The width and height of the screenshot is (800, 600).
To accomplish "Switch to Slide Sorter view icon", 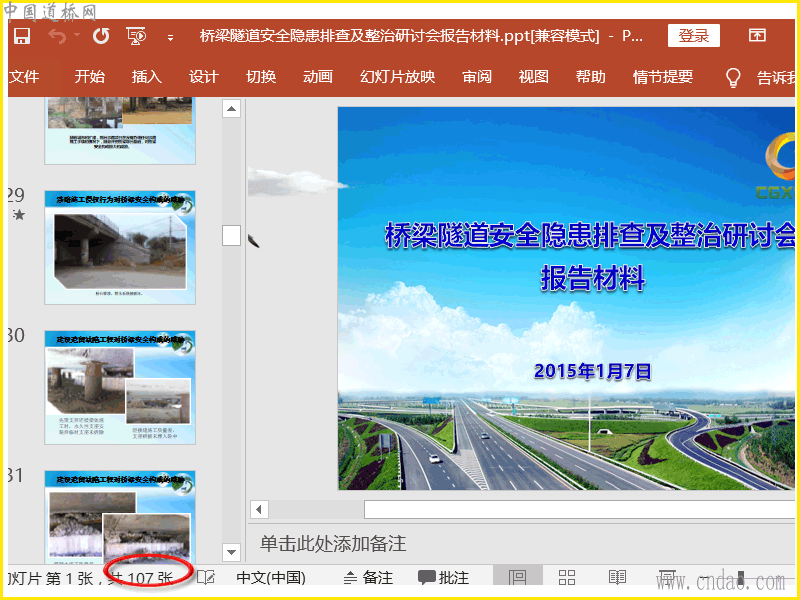I will click(x=567, y=577).
